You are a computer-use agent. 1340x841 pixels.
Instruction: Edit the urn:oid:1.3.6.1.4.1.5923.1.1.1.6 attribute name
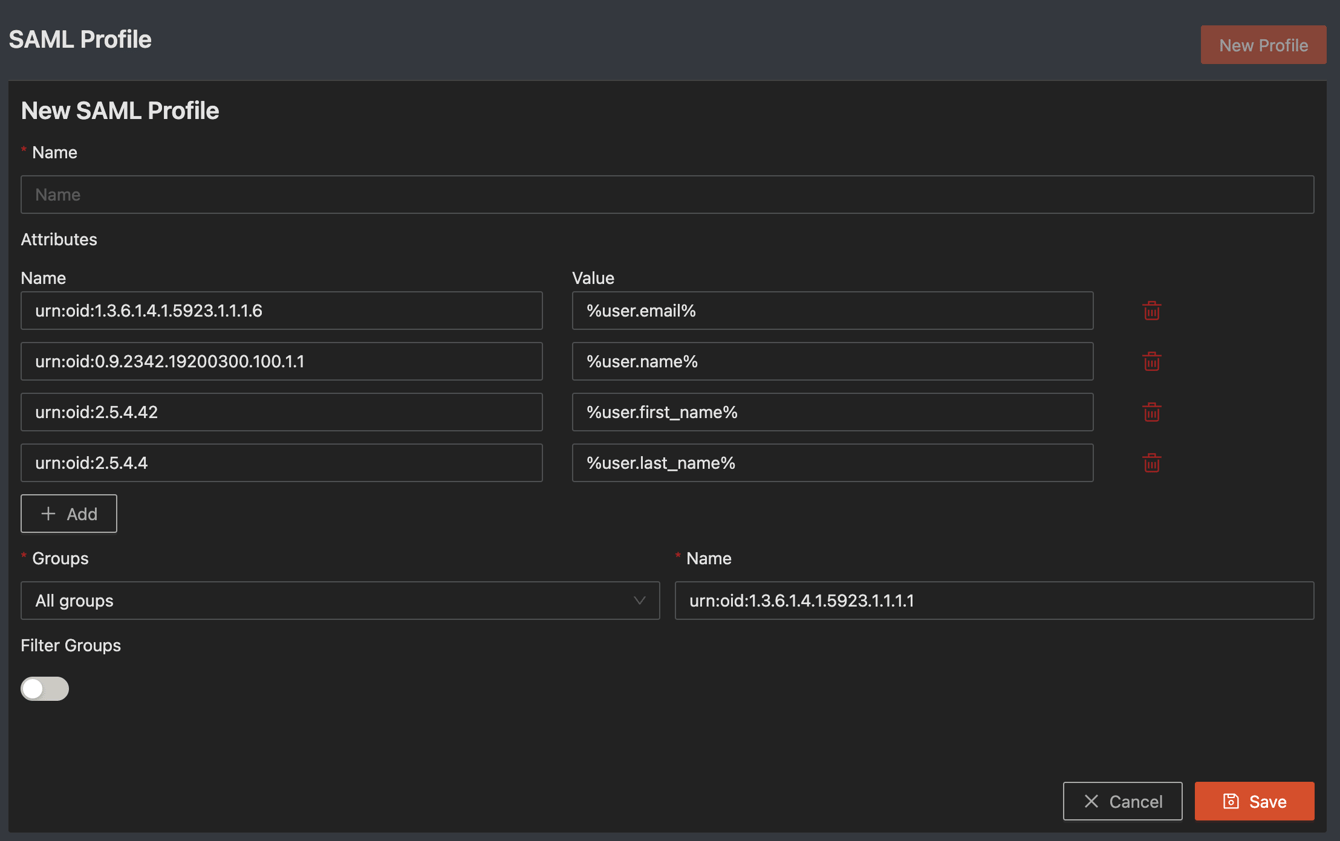tap(281, 311)
